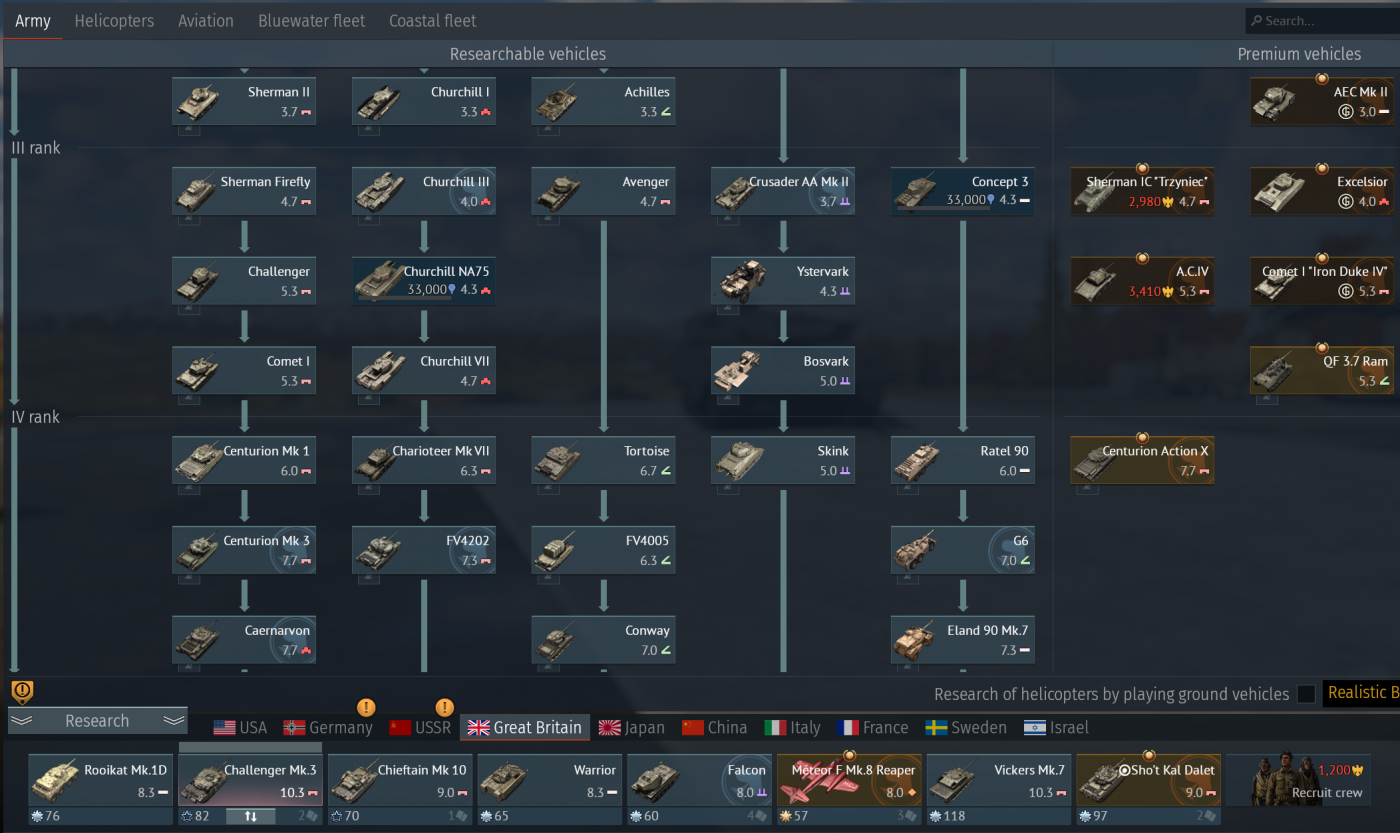
Task: Click the Recruit crew button
Action: (x=1299, y=780)
